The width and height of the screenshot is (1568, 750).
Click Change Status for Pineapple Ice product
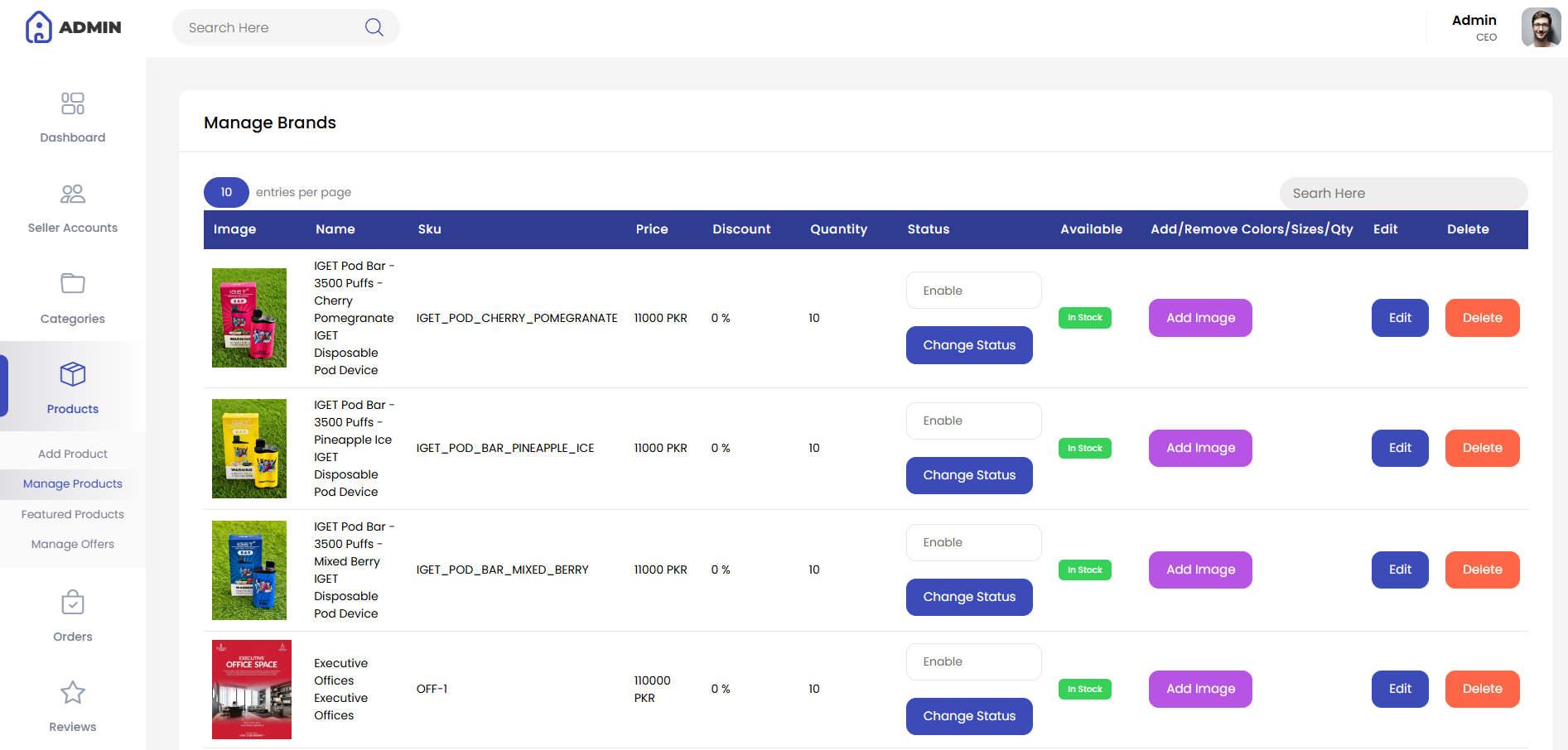click(969, 475)
